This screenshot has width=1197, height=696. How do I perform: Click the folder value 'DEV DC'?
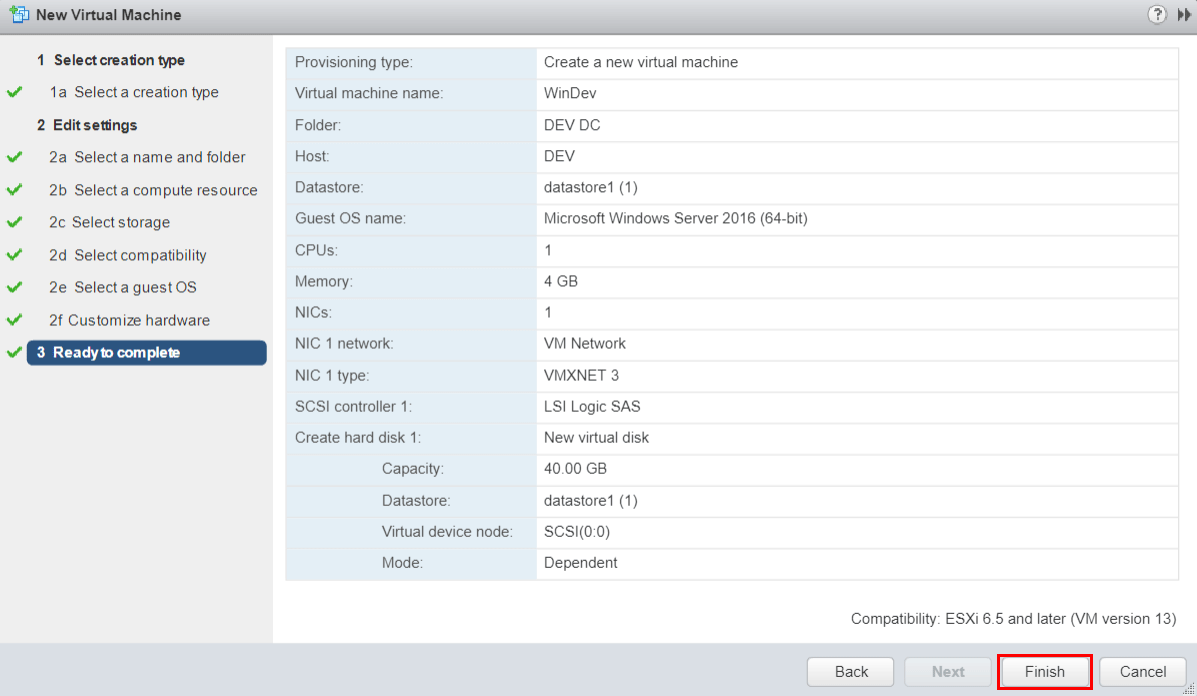[x=572, y=125]
